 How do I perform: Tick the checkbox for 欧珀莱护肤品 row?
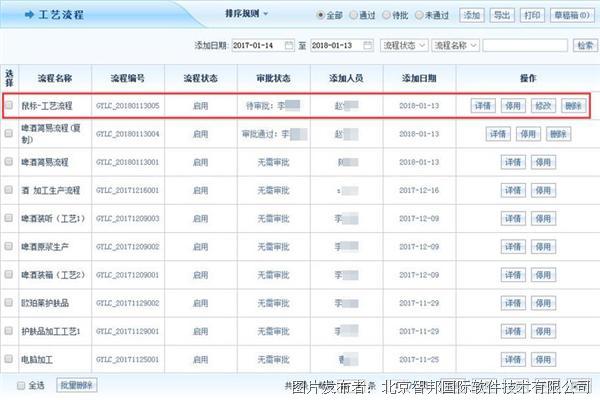point(9,302)
